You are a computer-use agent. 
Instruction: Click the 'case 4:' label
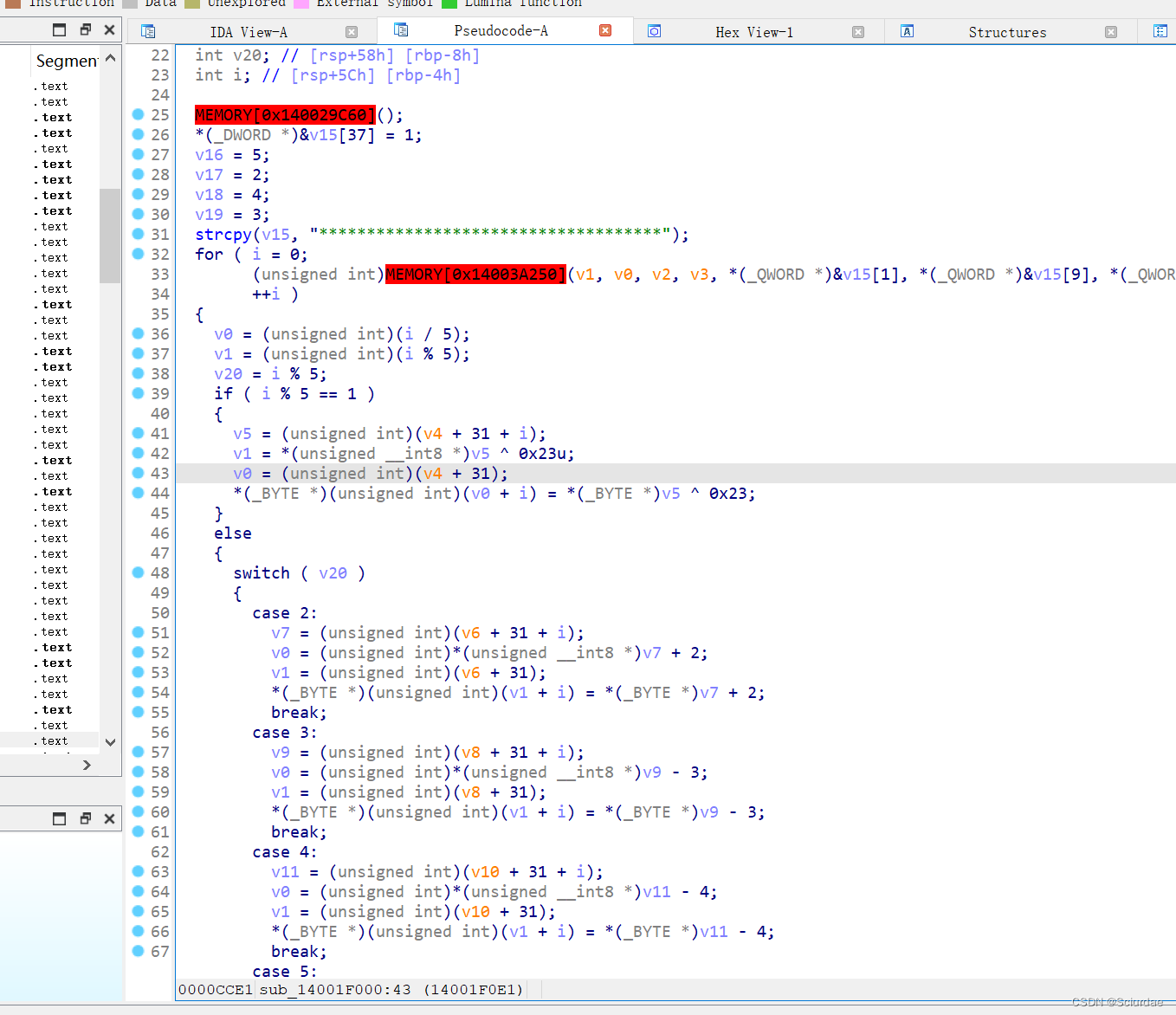(x=285, y=852)
